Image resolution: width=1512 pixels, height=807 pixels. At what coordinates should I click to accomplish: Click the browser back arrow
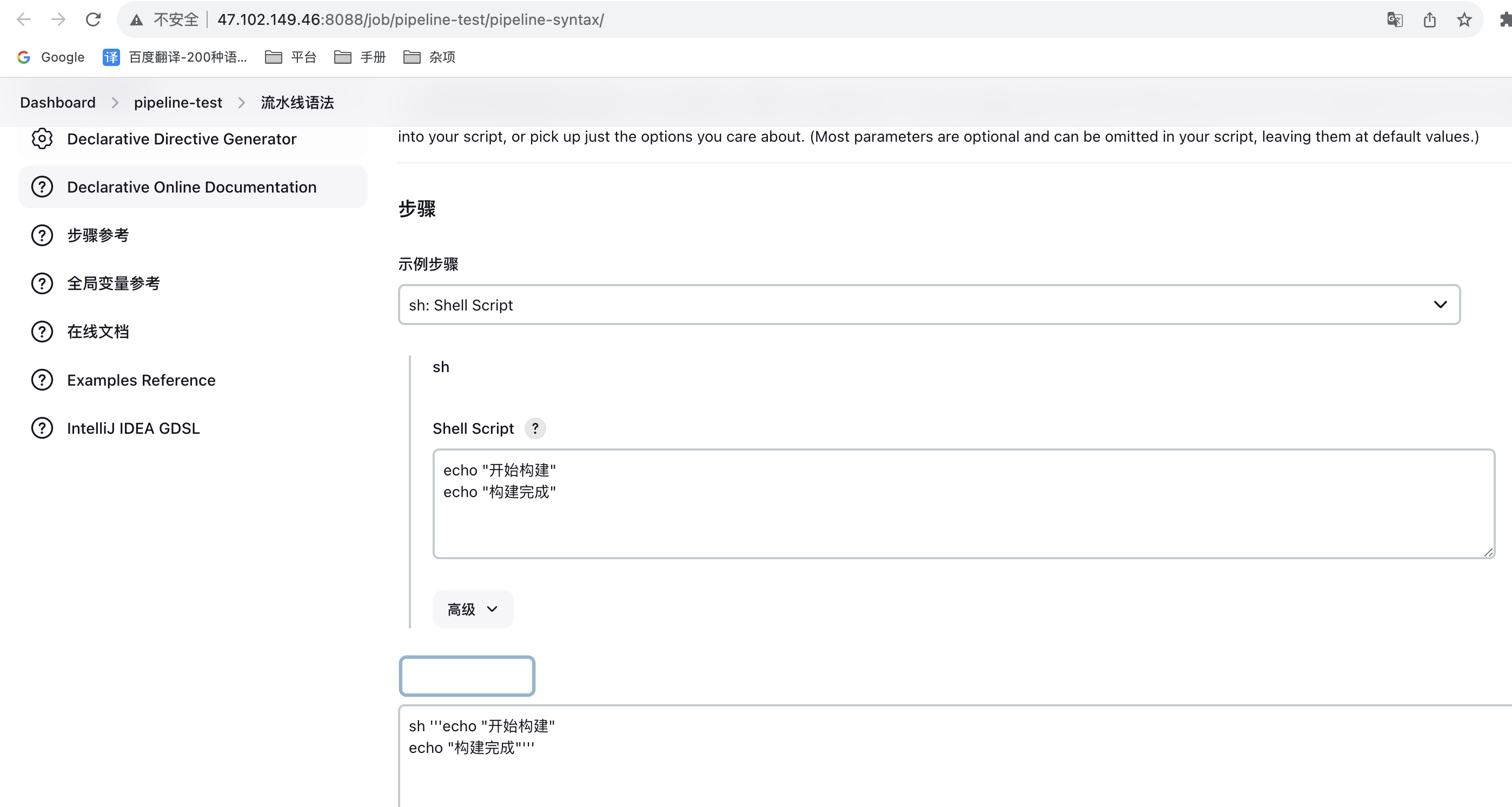(23, 19)
